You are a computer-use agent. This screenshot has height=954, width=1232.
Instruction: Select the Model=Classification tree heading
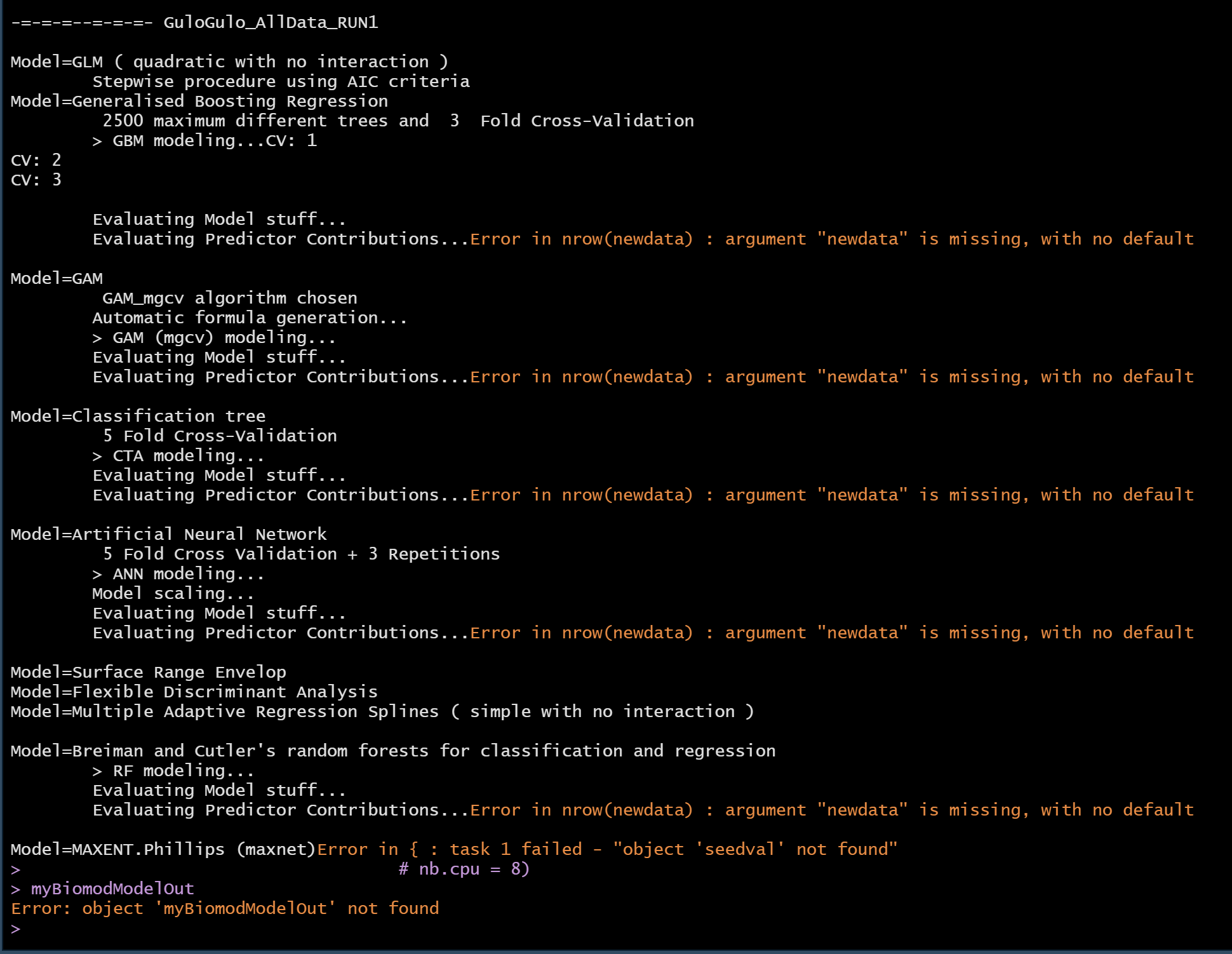pos(138,415)
